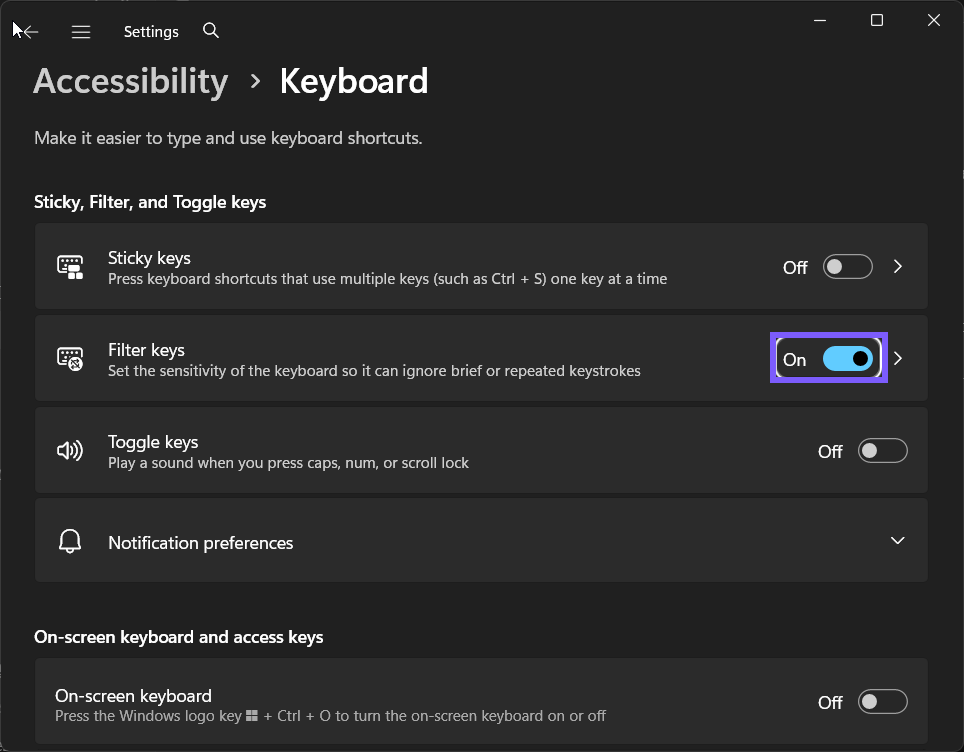This screenshot has height=752, width=964.
Task: Turn on the On-screen keyboard switch
Action: (x=882, y=702)
